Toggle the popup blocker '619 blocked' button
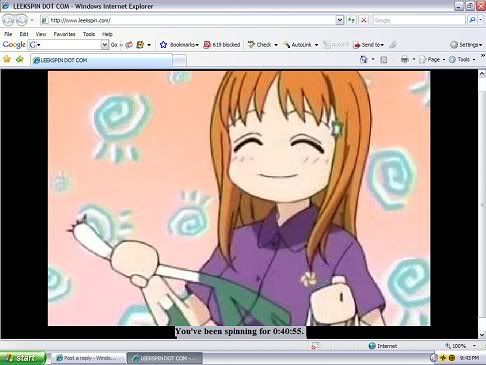 (x=222, y=45)
